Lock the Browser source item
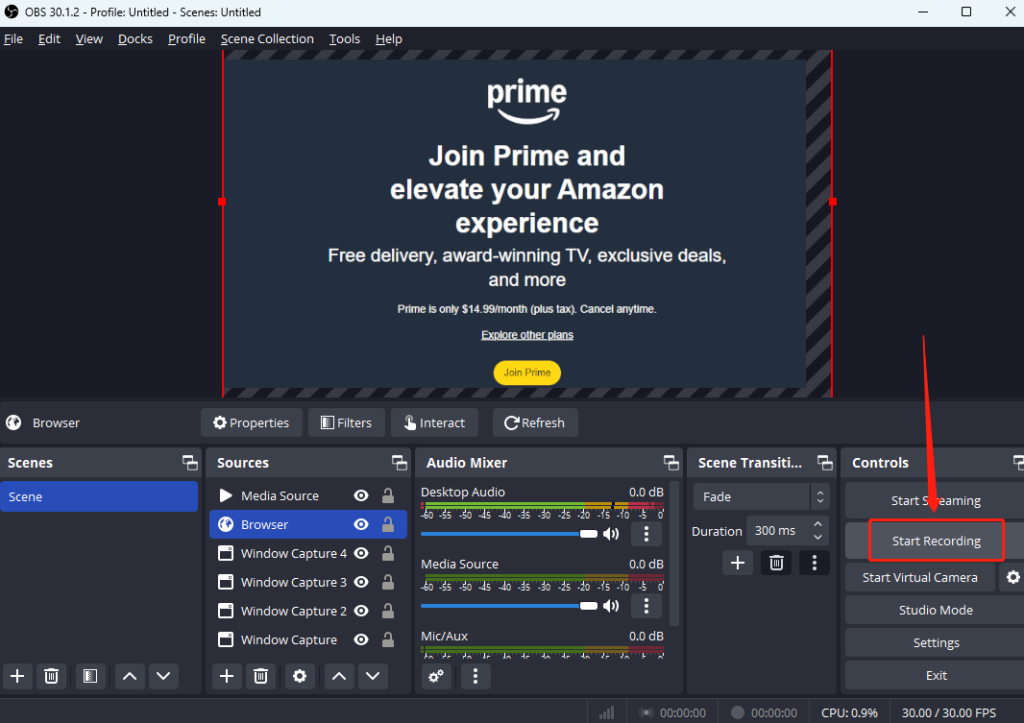 388,524
